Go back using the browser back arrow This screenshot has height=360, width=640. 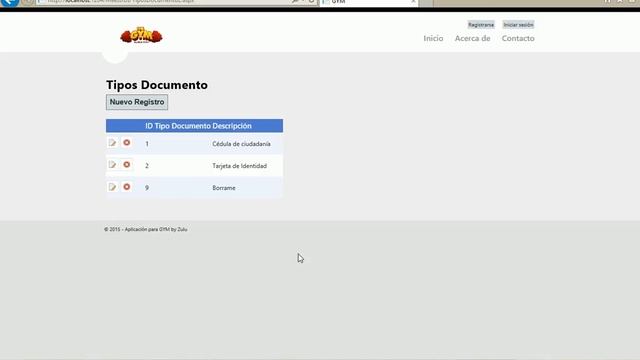point(9,2)
